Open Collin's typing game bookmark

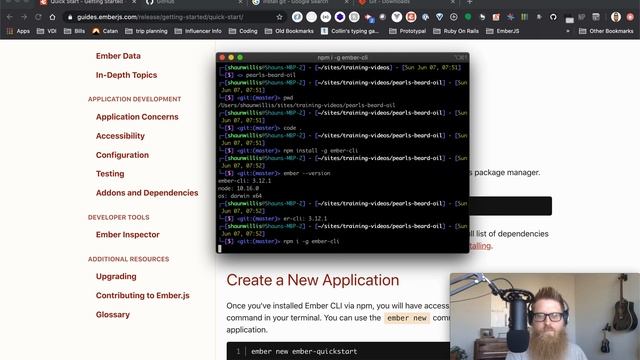pos(350,31)
